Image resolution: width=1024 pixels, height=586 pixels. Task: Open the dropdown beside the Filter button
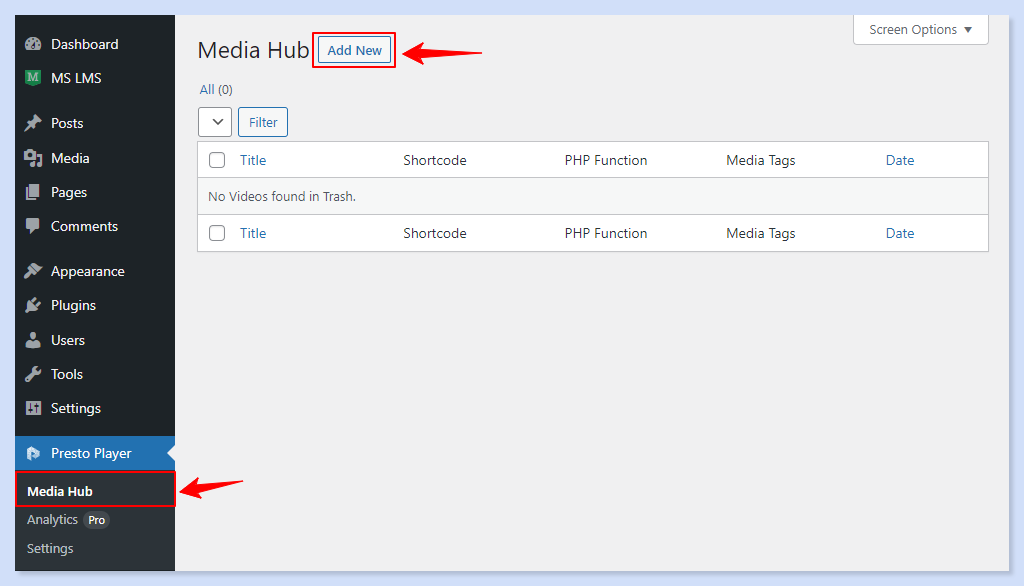point(215,122)
